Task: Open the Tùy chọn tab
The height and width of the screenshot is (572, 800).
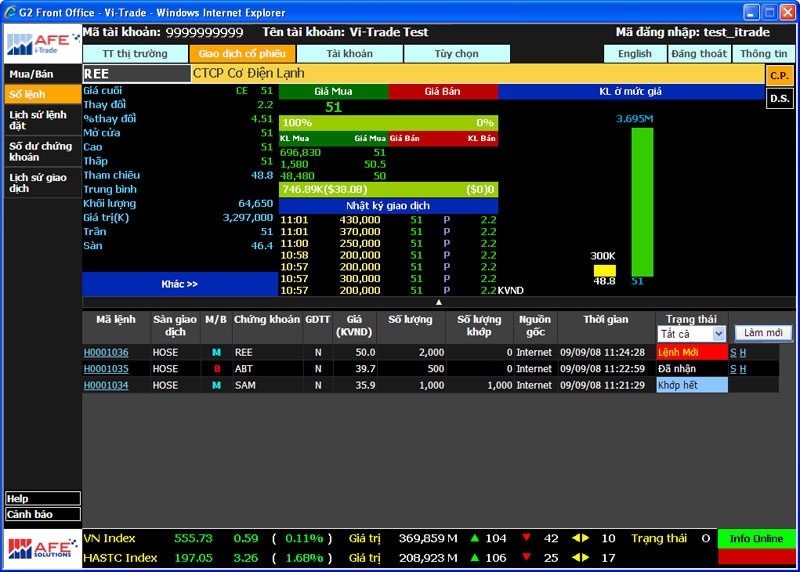Action: (457, 54)
